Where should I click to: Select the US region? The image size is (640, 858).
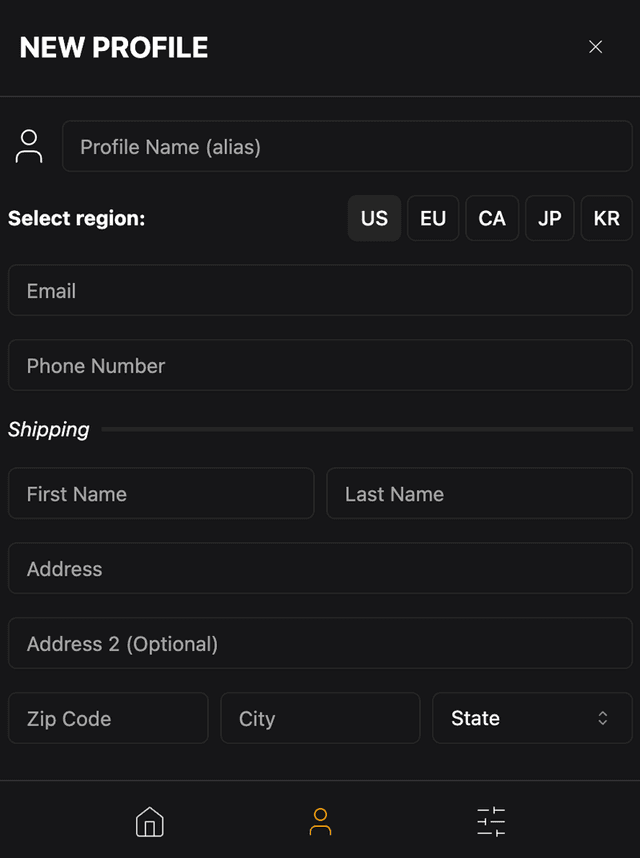pos(374,218)
